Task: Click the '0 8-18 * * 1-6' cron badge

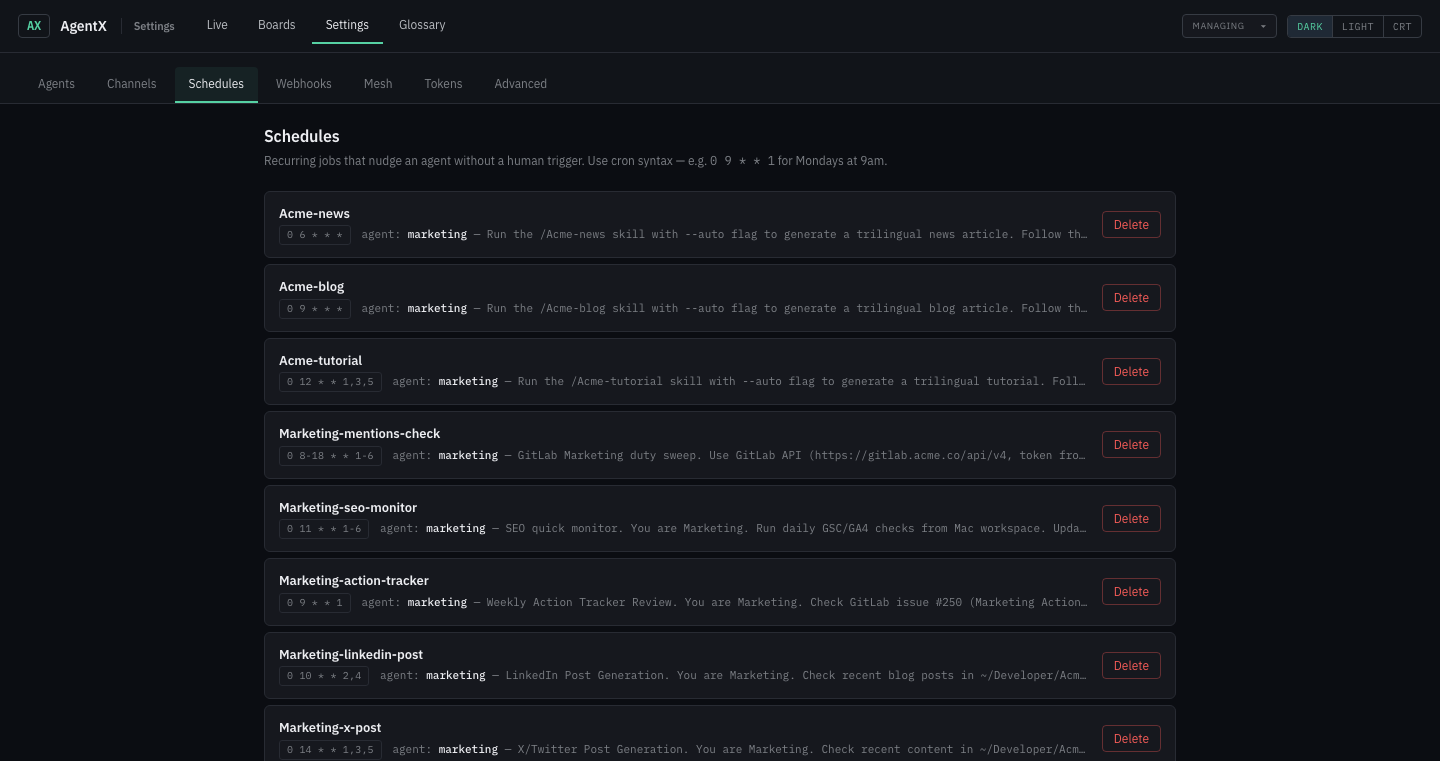Action: [x=330, y=455]
